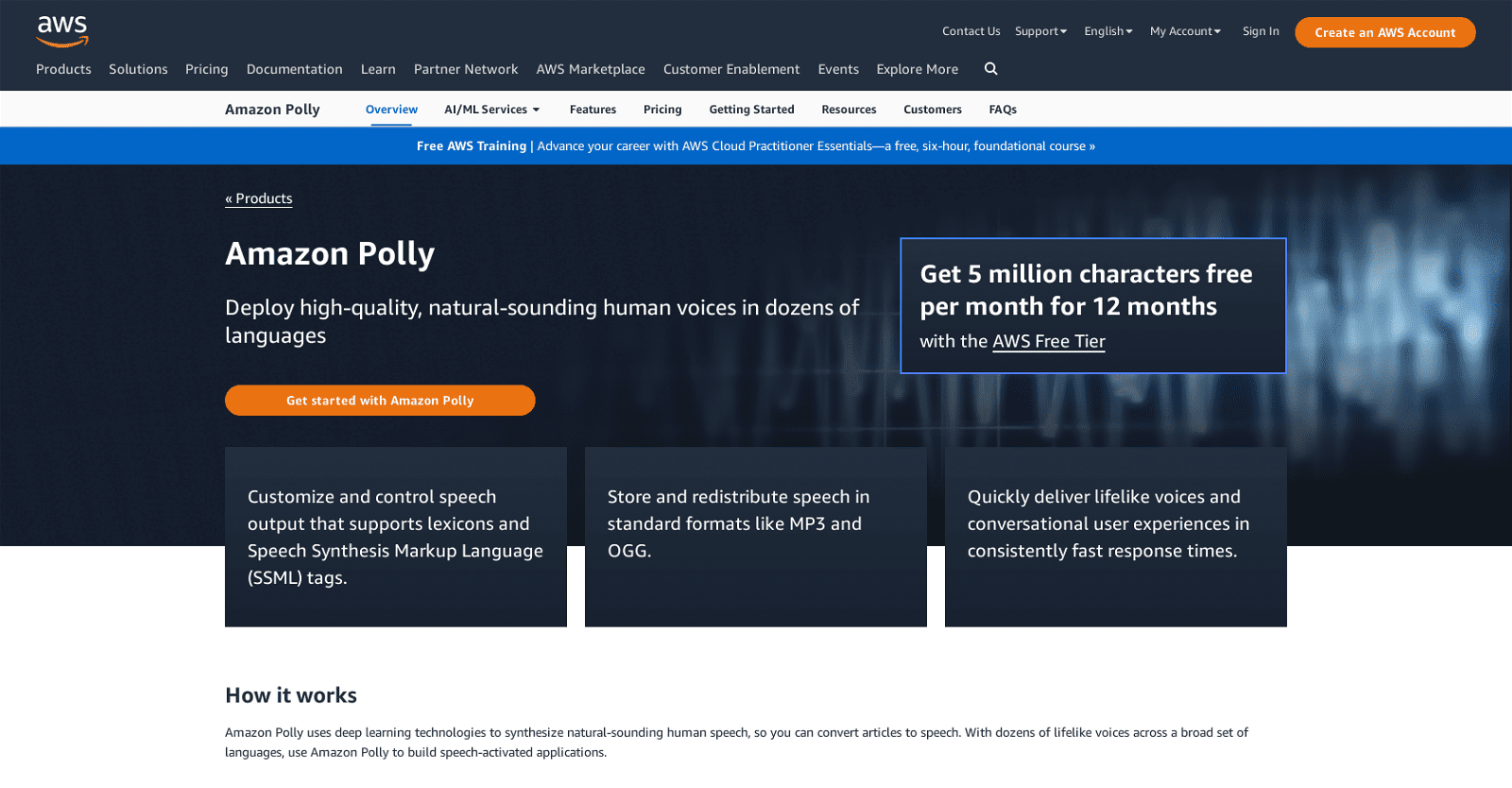Select the Overview tab
The height and width of the screenshot is (788, 1512).
pos(391,110)
